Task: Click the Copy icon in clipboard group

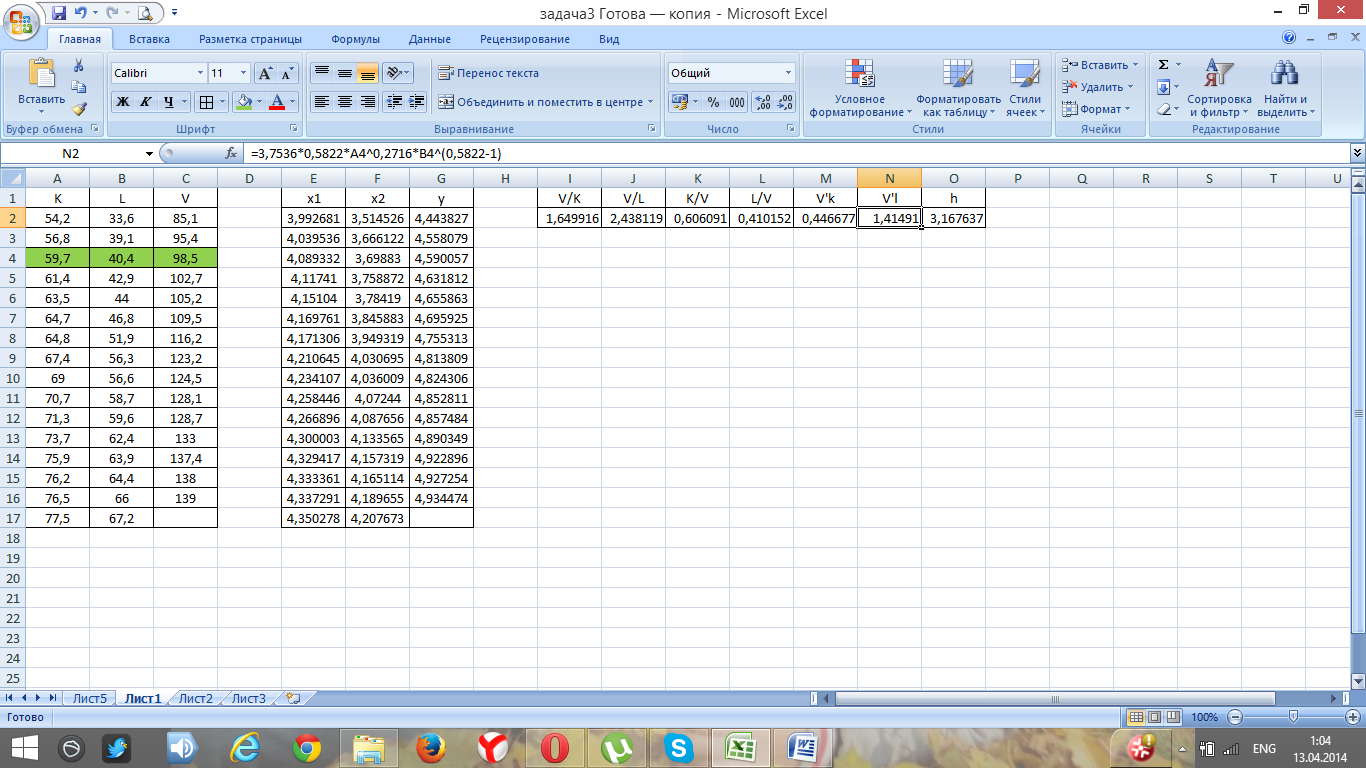Action: click(x=79, y=87)
